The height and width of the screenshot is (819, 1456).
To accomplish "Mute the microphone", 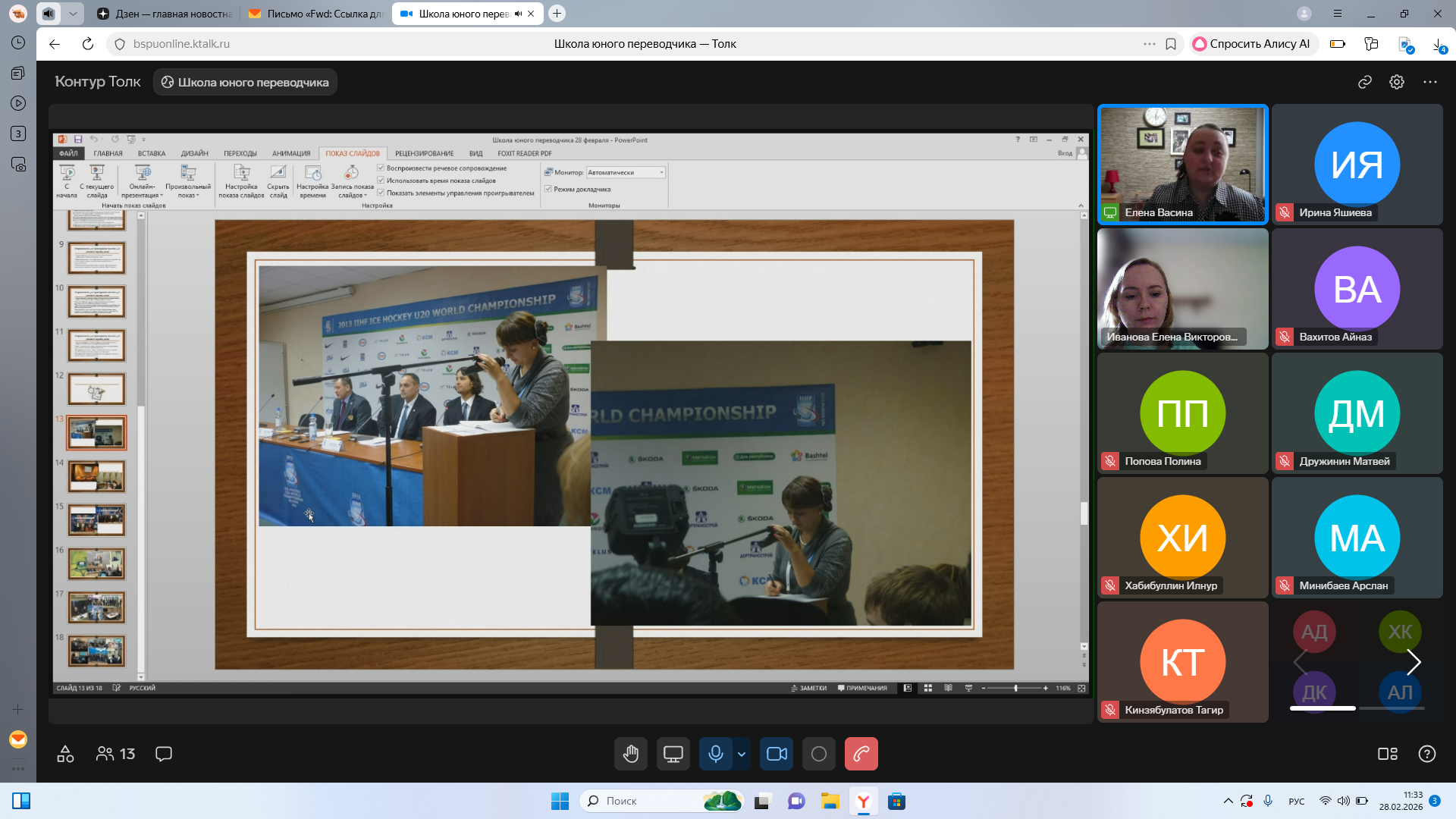I will pos(715,754).
